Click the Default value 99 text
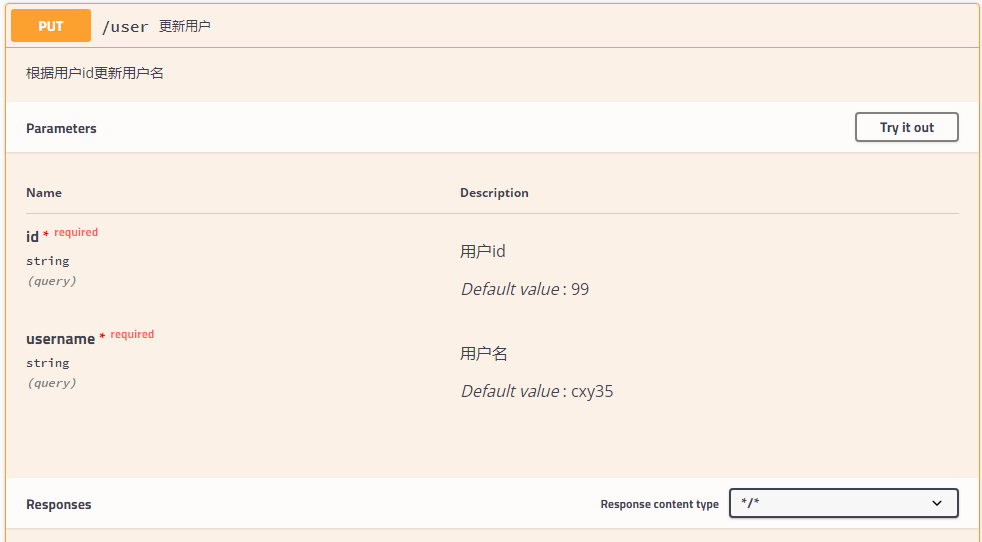Screen dimensions: 982x542 [524, 289]
